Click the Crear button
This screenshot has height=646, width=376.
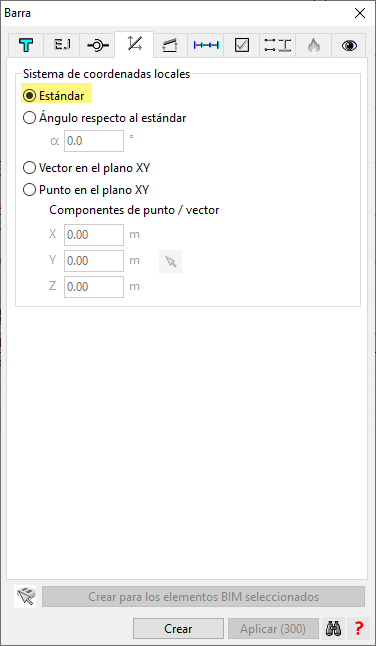tap(178, 629)
